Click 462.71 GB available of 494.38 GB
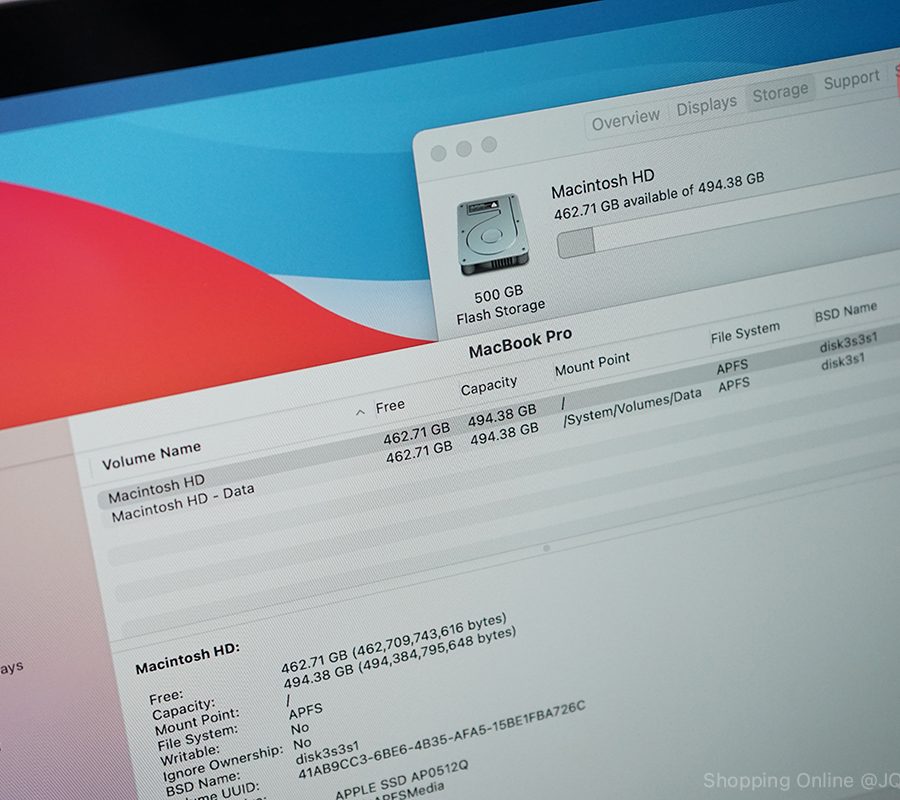 point(659,196)
